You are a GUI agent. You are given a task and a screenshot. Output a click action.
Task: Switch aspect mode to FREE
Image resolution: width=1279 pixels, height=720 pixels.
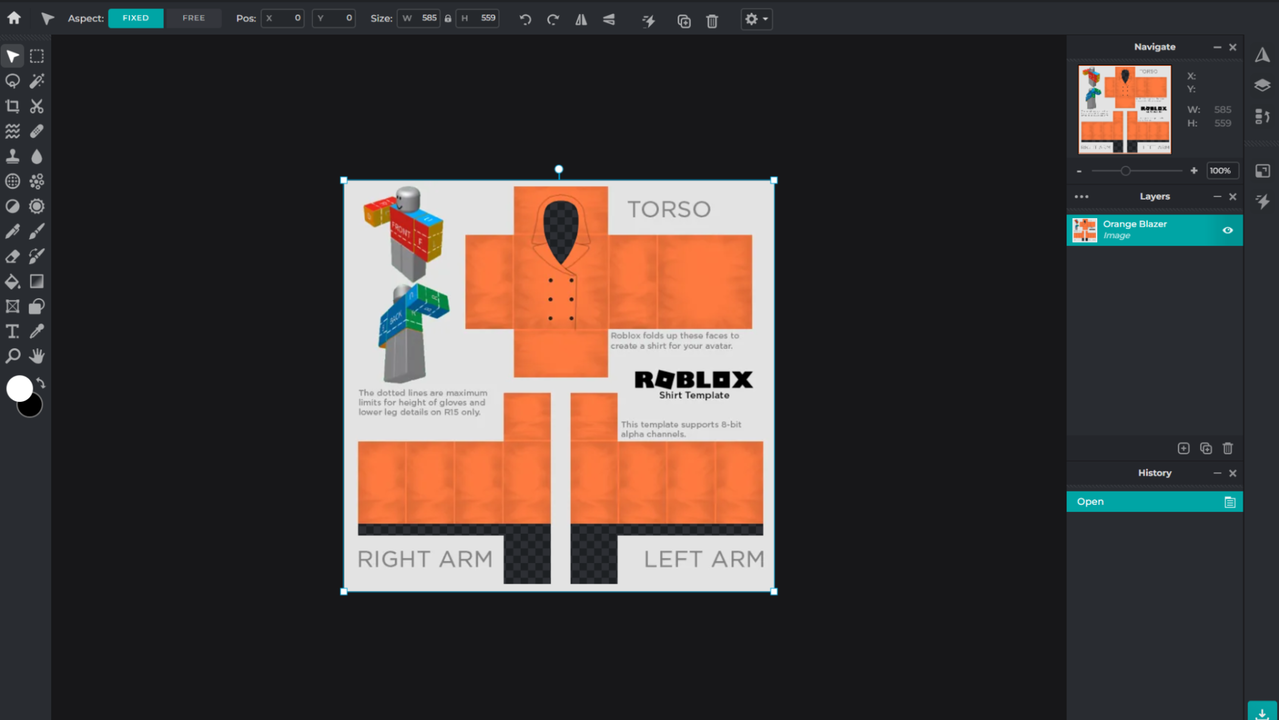193,18
